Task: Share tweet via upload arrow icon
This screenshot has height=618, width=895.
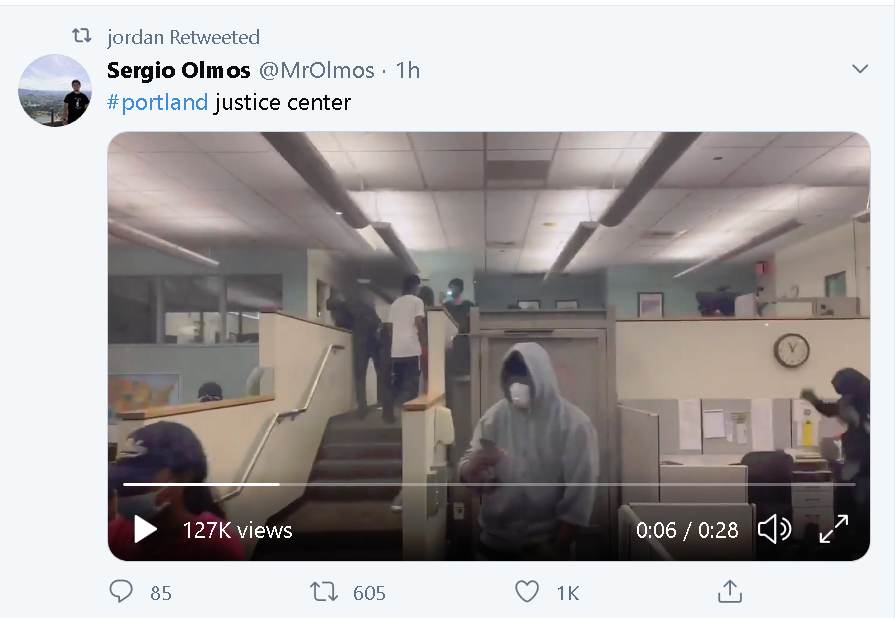Action: [729, 591]
